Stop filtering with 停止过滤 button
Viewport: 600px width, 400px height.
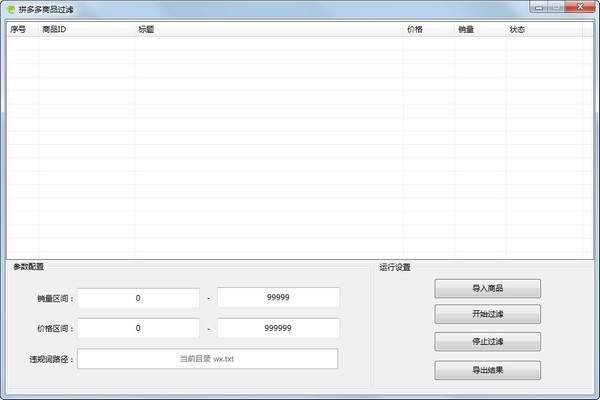[x=487, y=342]
